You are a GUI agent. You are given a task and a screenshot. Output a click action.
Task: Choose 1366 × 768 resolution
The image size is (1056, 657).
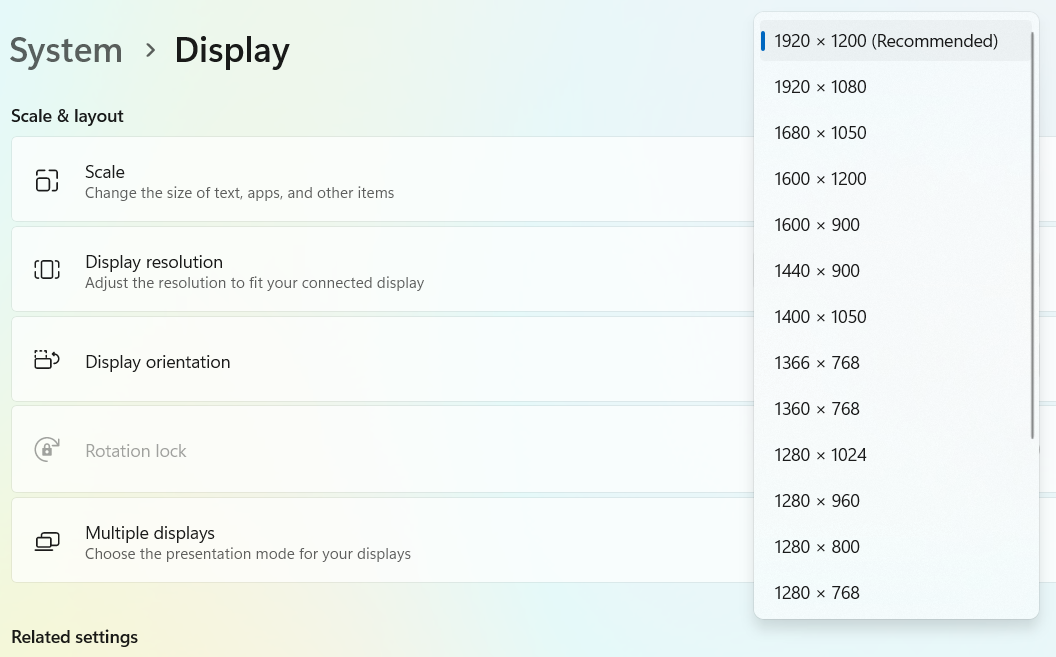pos(896,363)
